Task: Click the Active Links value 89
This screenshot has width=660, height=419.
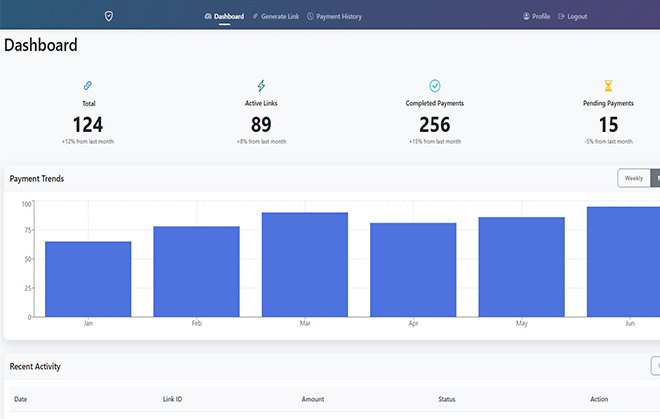Action: pyautogui.click(x=261, y=125)
